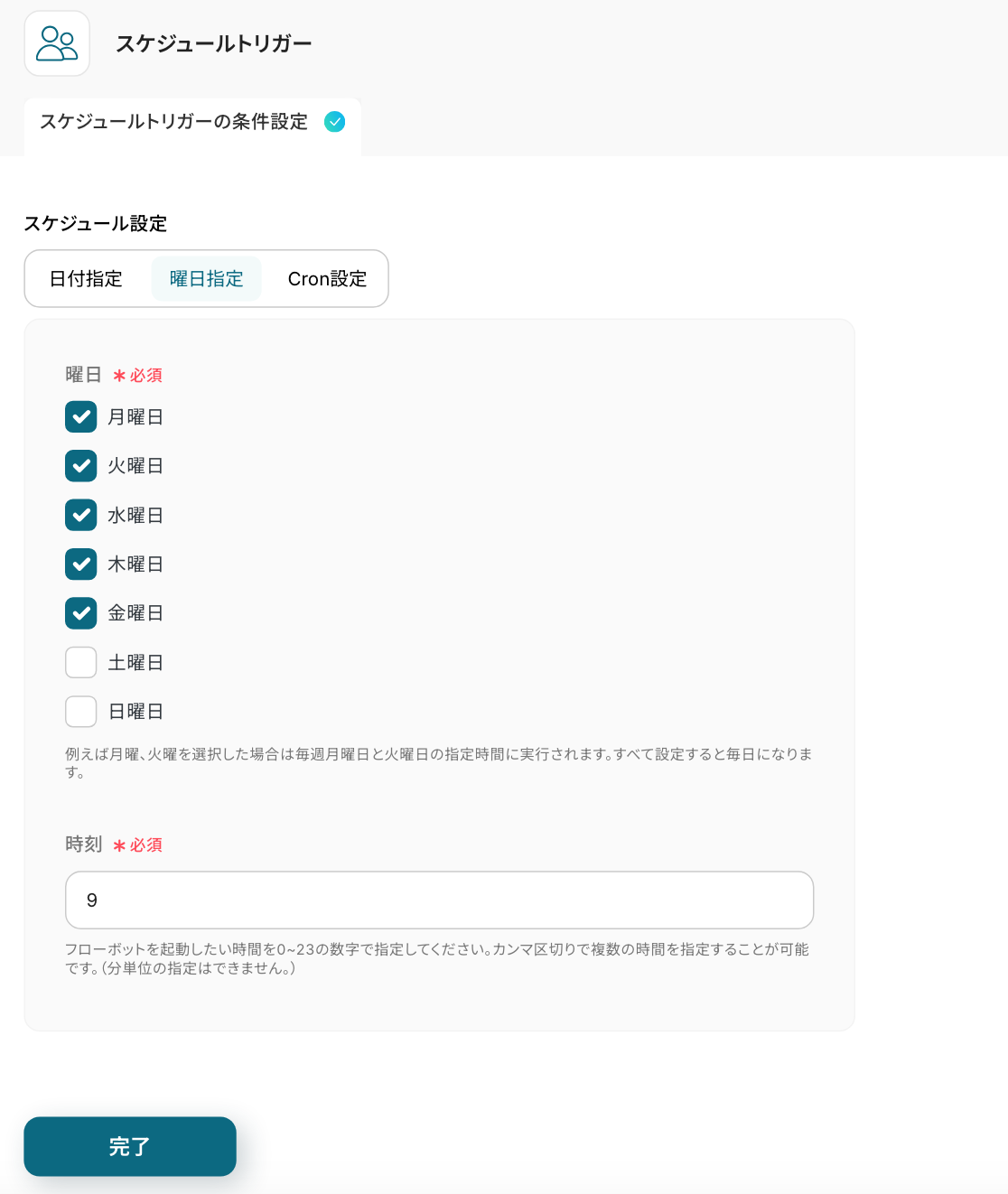Image resolution: width=1008 pixels, height=1194 pixels.
Task: Uncheck the 金曜日 checkbox
Action: point(81,613)
